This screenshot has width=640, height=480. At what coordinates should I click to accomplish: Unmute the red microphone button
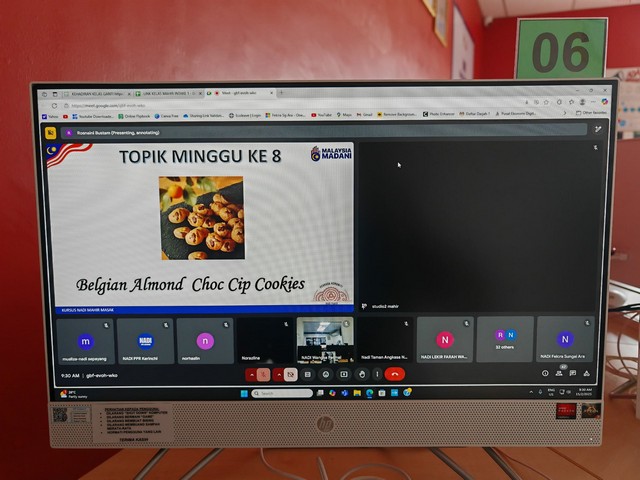click(264, 374)
